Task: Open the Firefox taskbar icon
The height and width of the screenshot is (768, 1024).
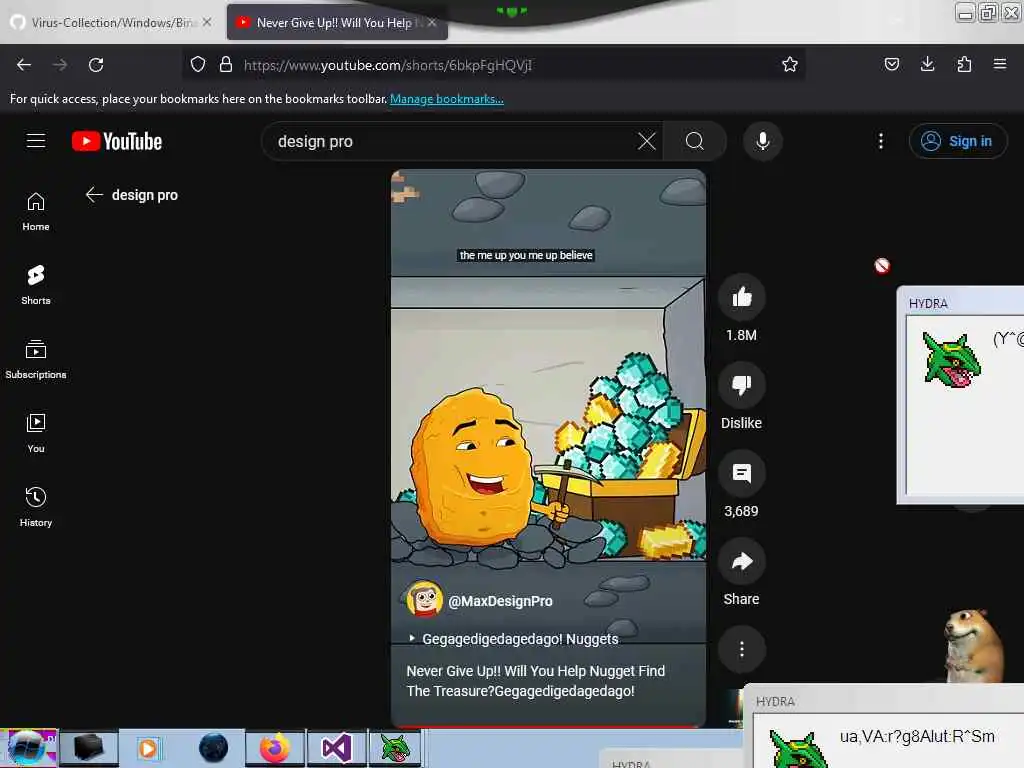Action: pos(274,748)
